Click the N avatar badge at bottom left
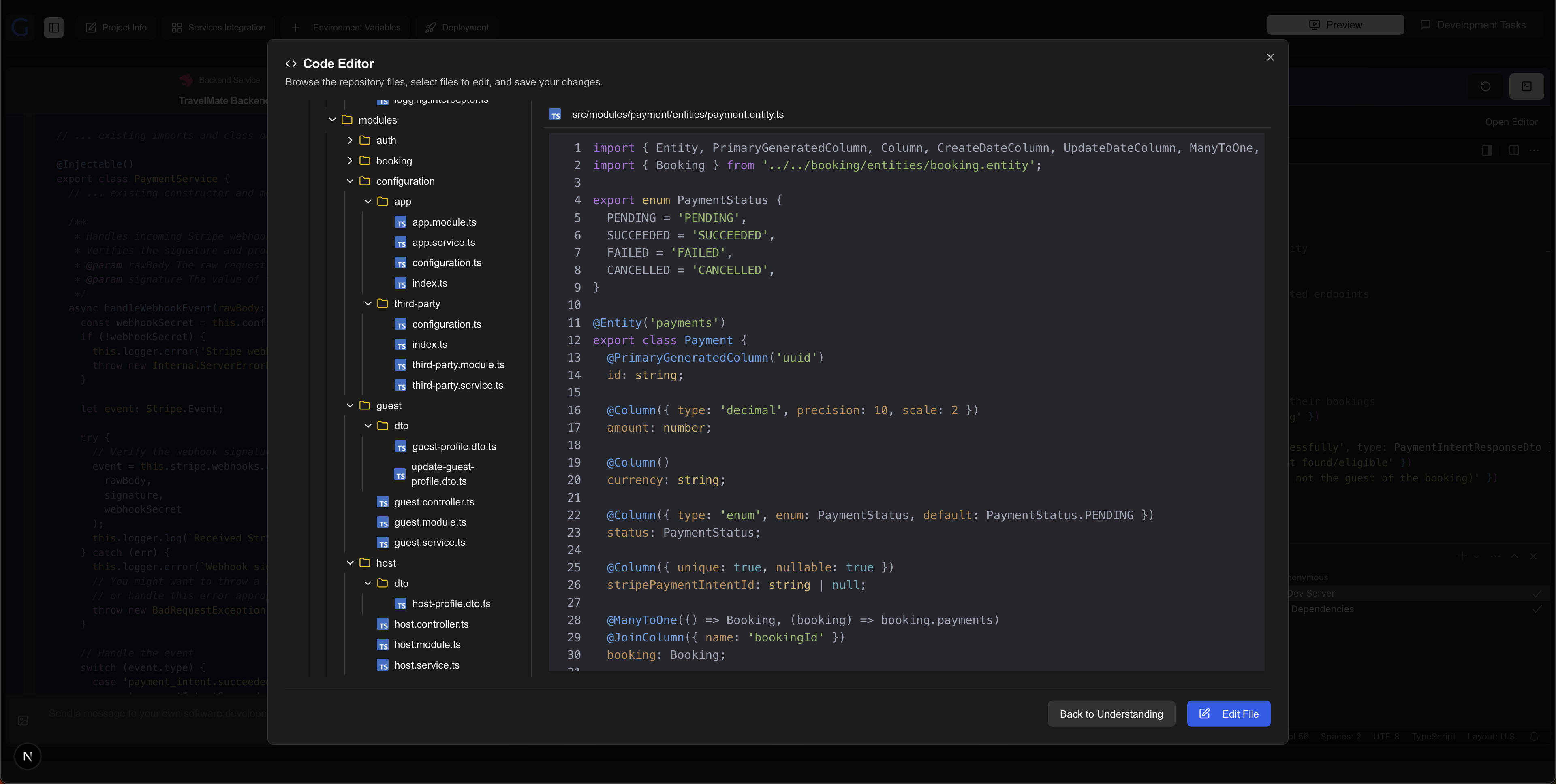 click(x=27, y=756)
